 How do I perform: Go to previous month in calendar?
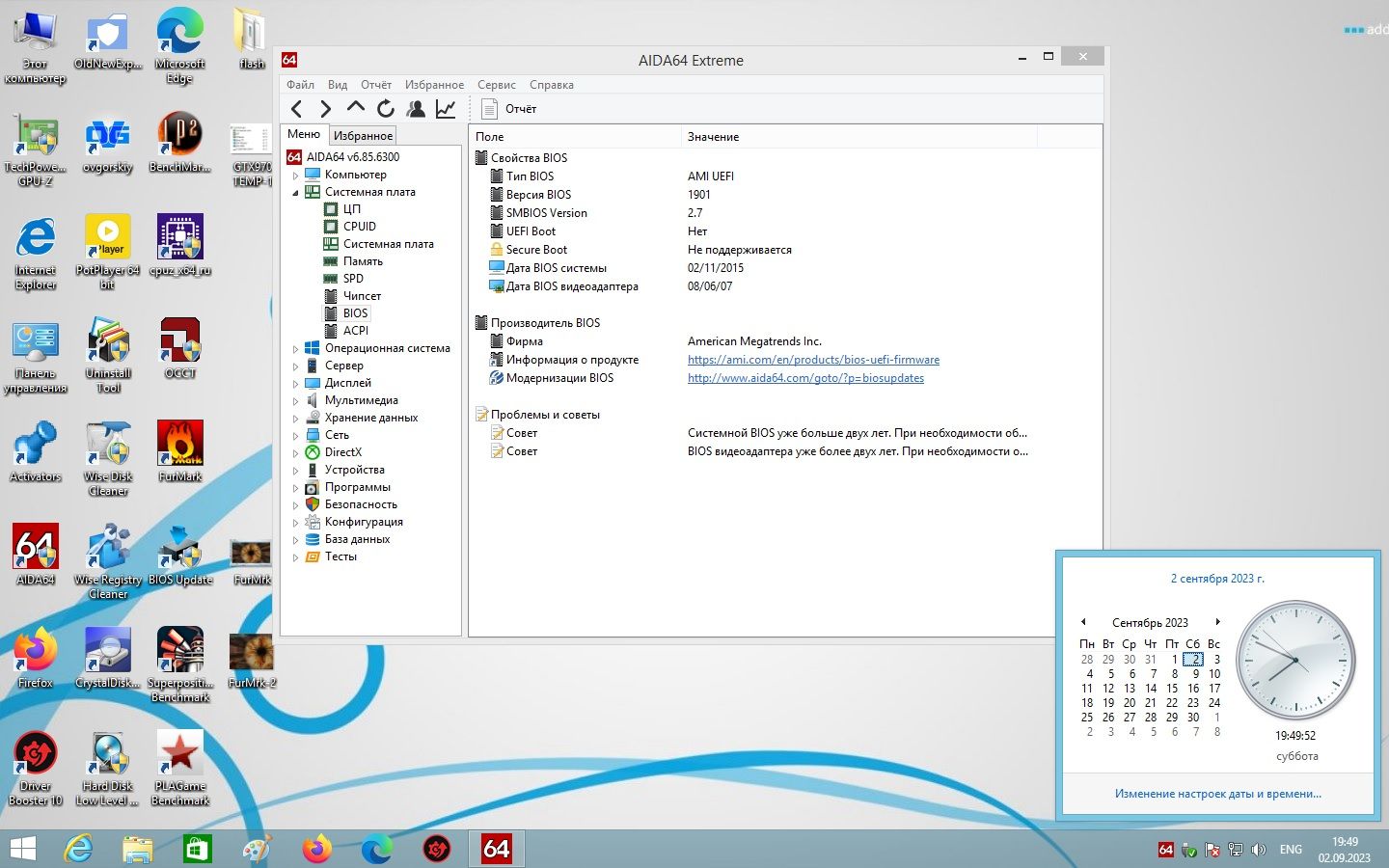(x=1083, y=622)
